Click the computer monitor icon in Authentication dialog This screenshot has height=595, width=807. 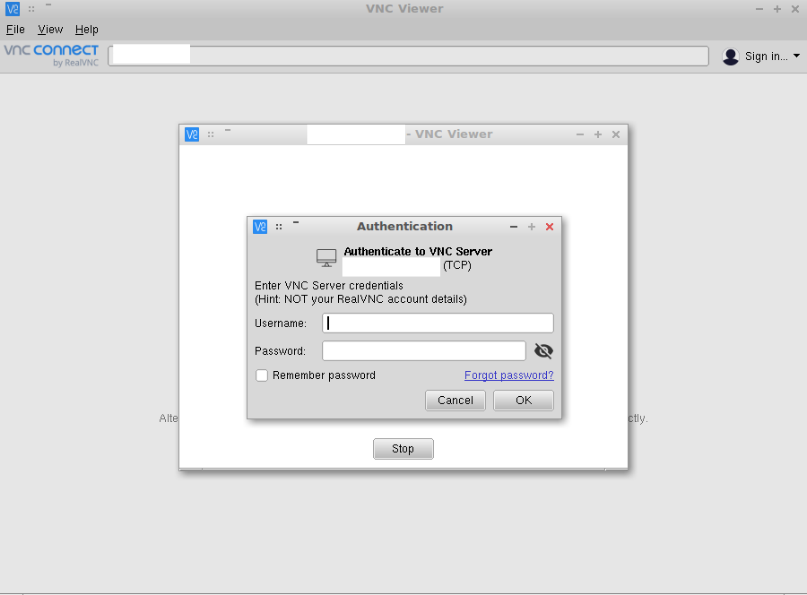(x=326, y=258)
